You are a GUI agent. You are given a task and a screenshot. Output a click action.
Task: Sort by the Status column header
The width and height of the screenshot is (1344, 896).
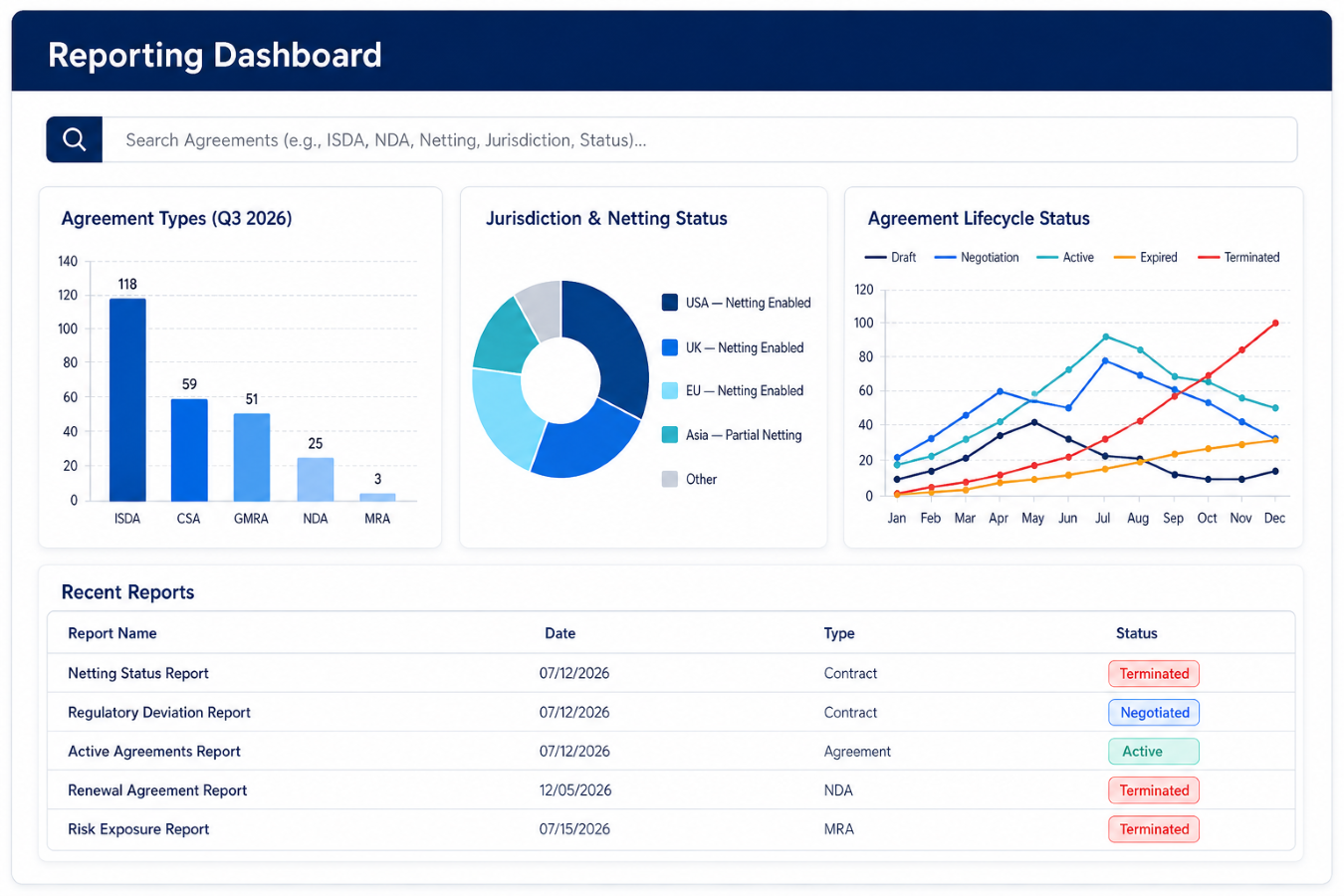click(x=1137, y=633)
